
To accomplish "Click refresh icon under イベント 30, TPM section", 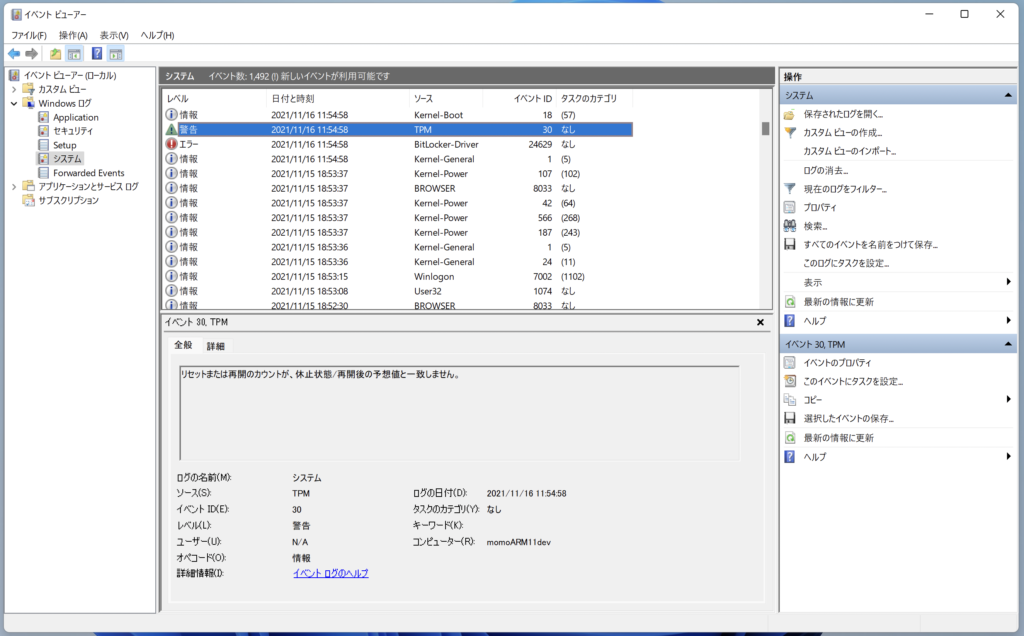I will 790,437.
